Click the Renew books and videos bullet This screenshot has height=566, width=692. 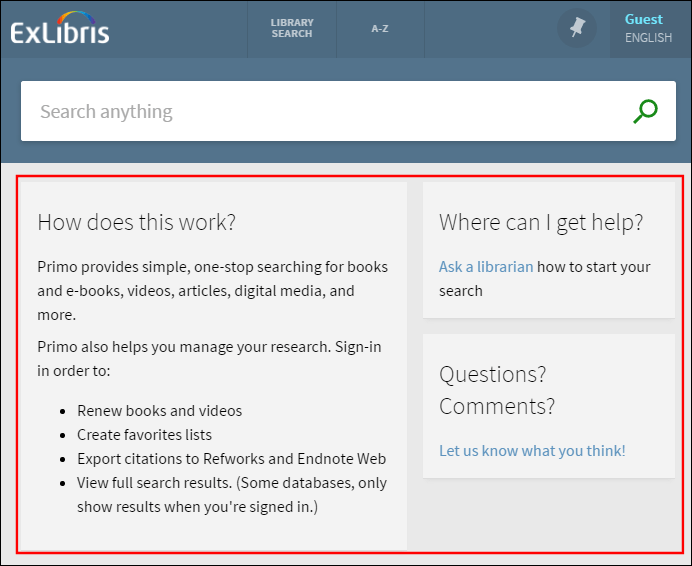click(159, 411)
